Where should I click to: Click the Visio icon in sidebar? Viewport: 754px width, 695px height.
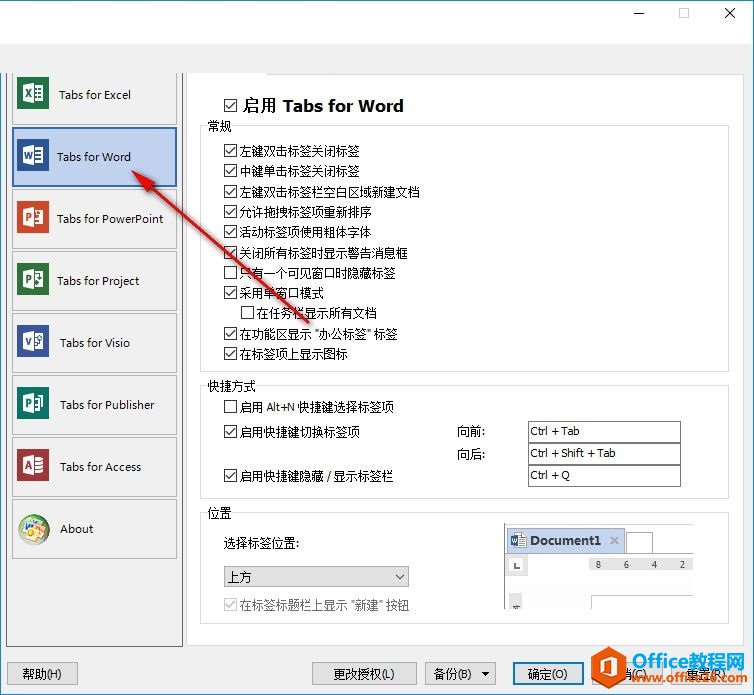tap(33, 341)
